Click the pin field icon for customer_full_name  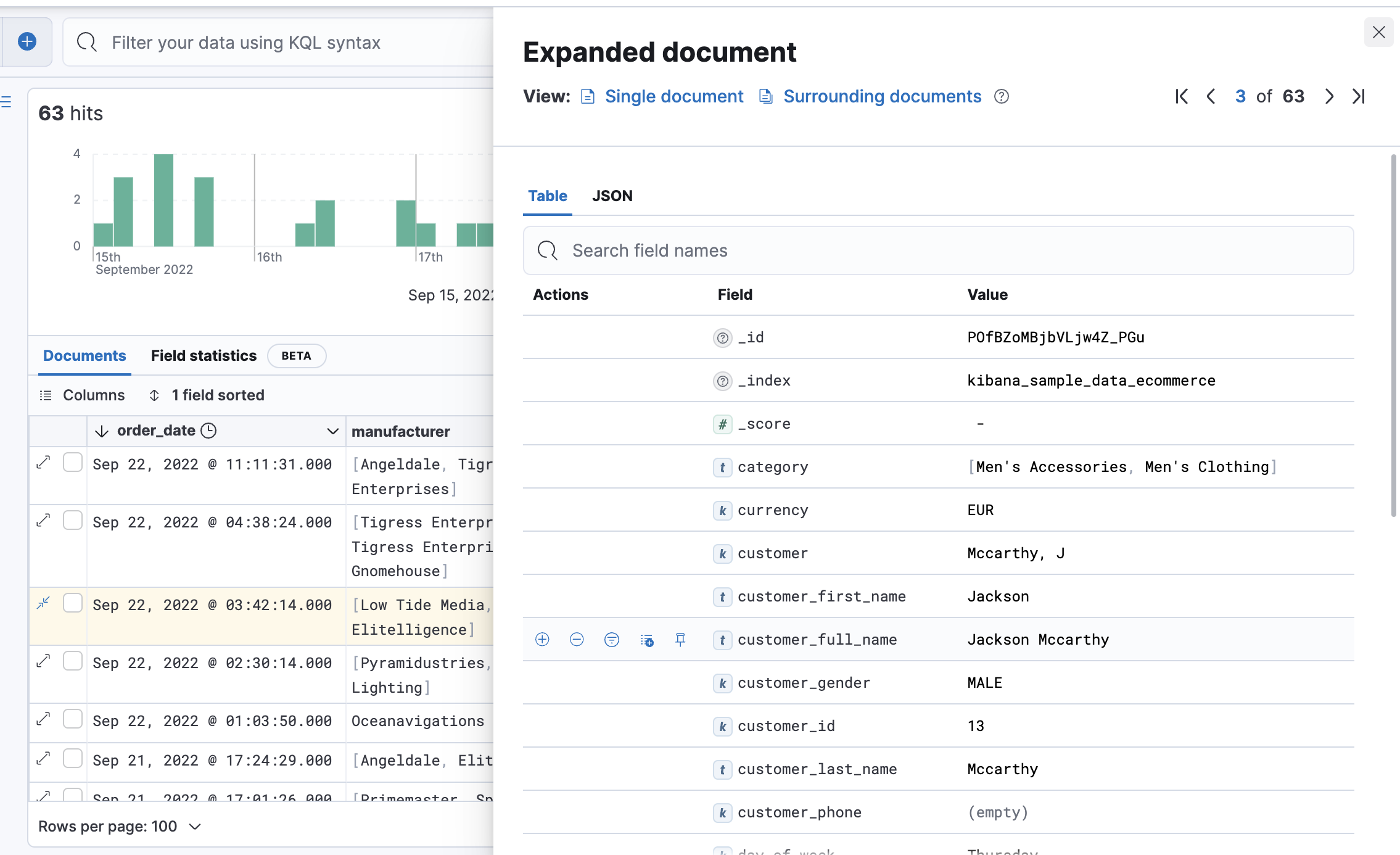[679, 639]
